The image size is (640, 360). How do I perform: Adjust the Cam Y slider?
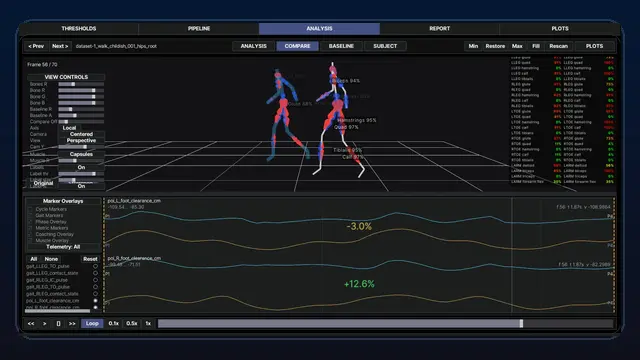pos(81,147)
